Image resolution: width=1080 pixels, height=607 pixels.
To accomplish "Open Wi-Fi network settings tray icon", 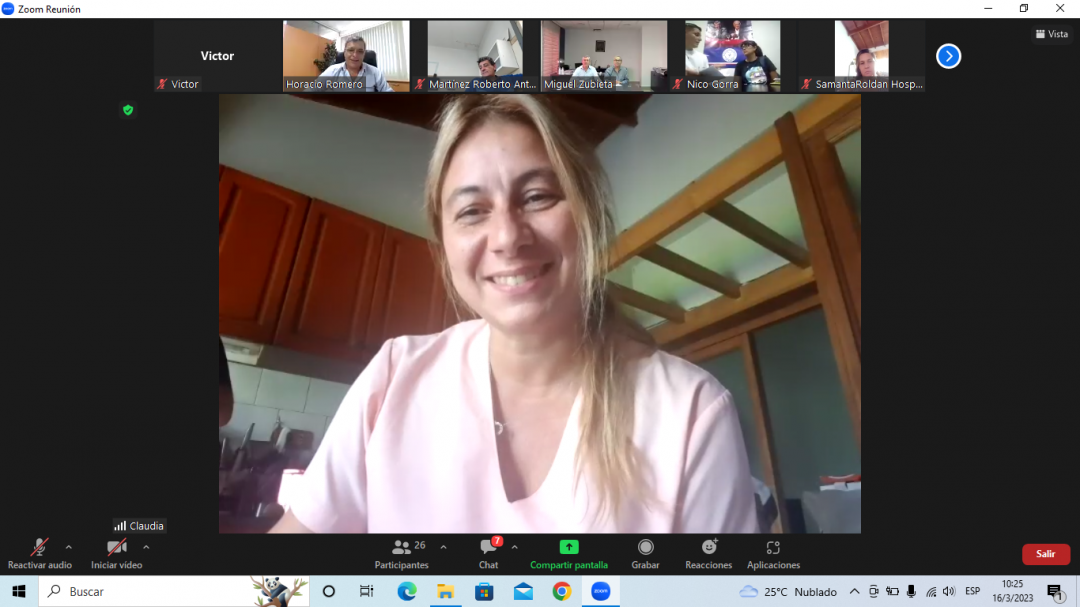I will click(x=931, y=591).
